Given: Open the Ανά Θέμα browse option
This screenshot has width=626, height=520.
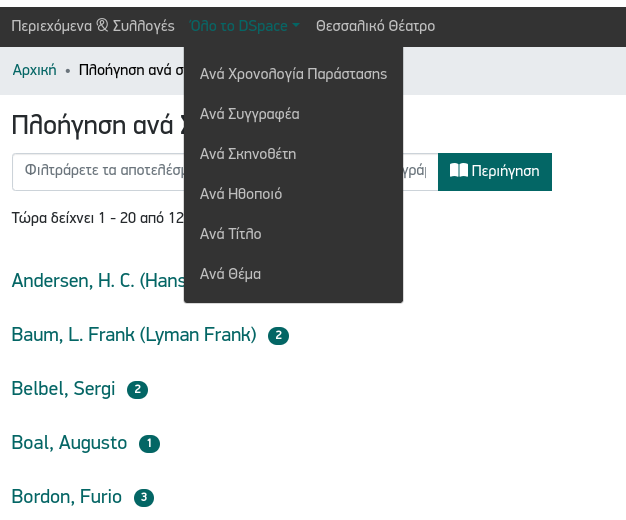Looking at the screenshot, I should (x=231, y=274).
